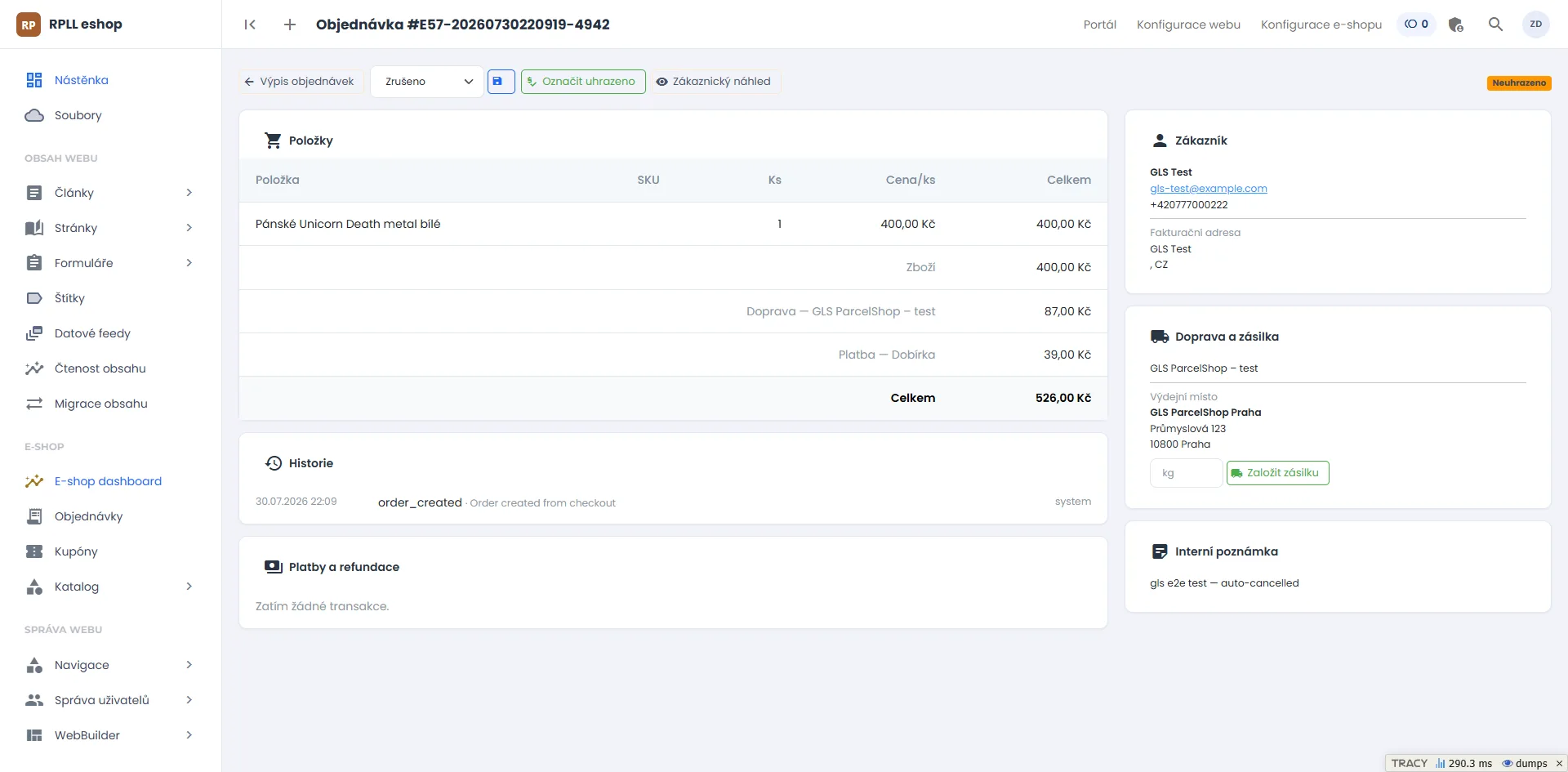1568x772 pixels.
Task: Open the ZD user avatar menu
Action: tap(1536, 25)
